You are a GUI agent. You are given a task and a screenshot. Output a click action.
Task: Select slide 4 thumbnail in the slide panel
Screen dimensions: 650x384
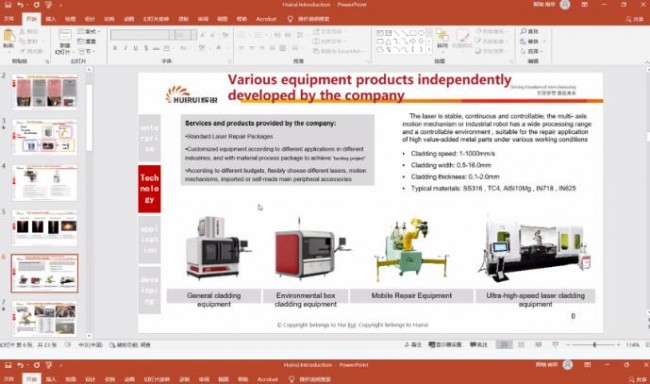(x=45, y=183)
